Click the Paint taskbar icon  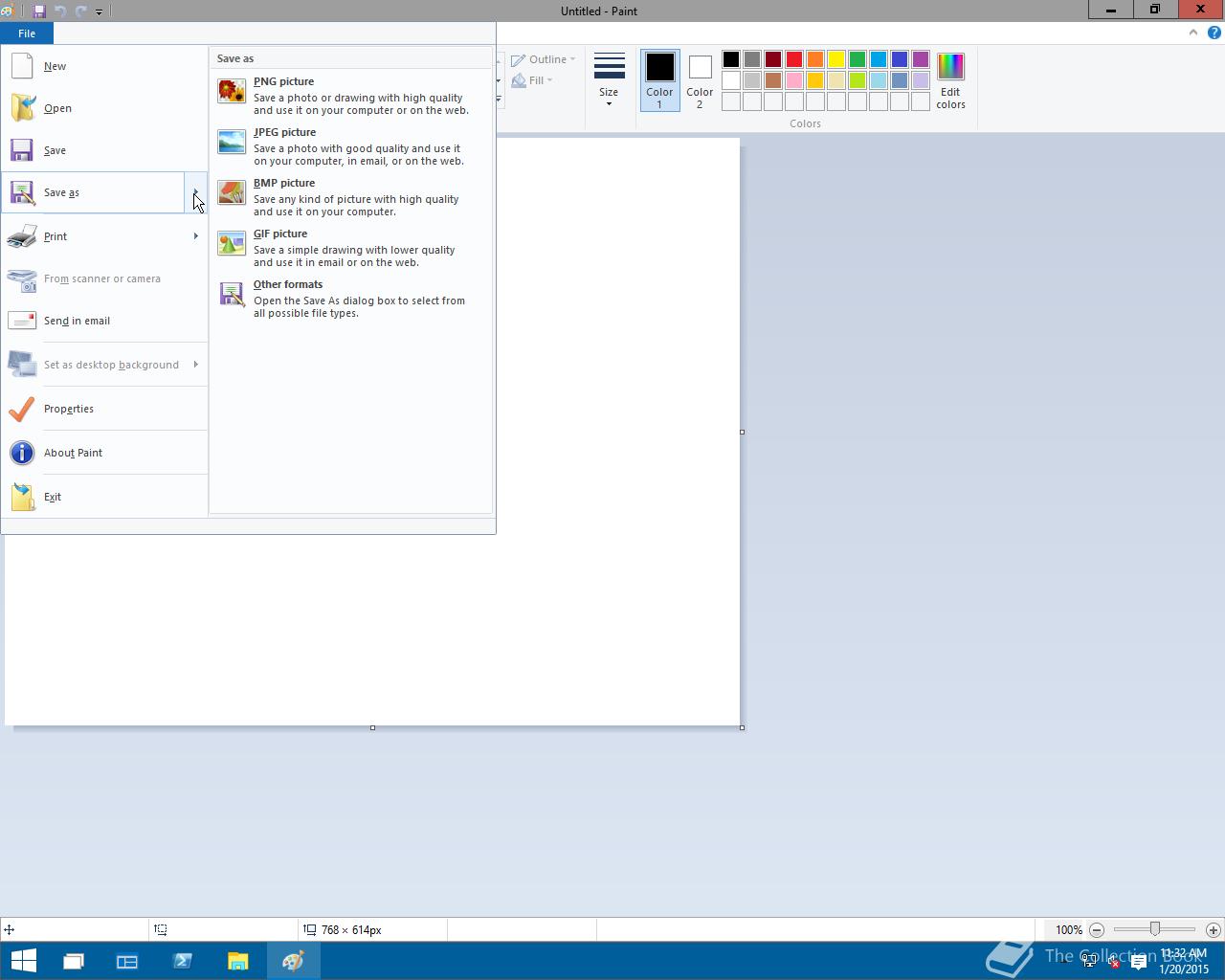293,961
